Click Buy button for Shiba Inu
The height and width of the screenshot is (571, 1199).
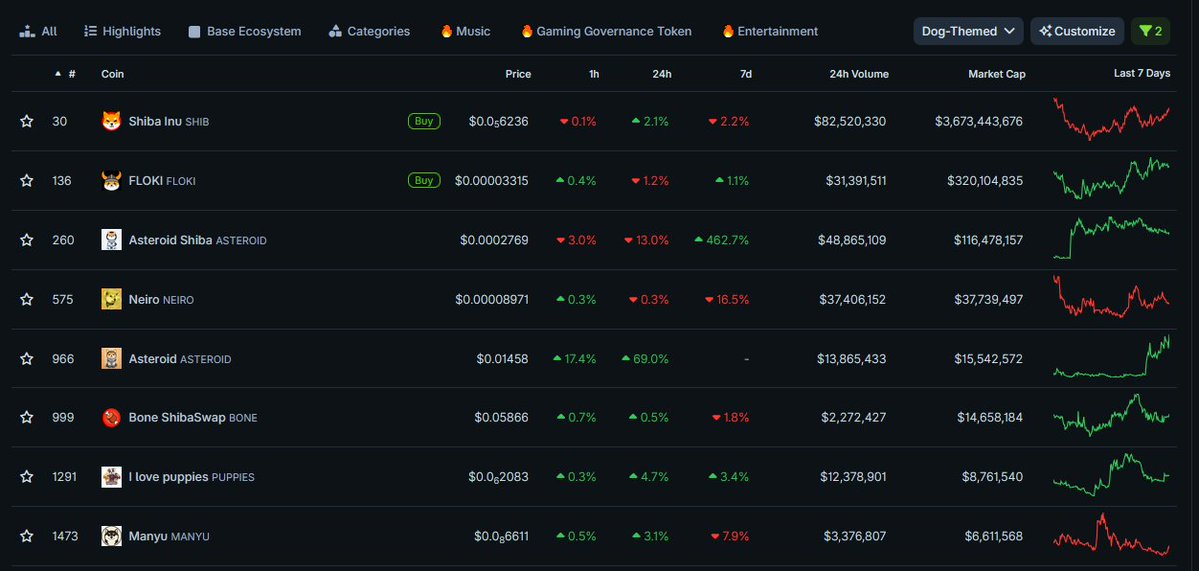(424, 121)
